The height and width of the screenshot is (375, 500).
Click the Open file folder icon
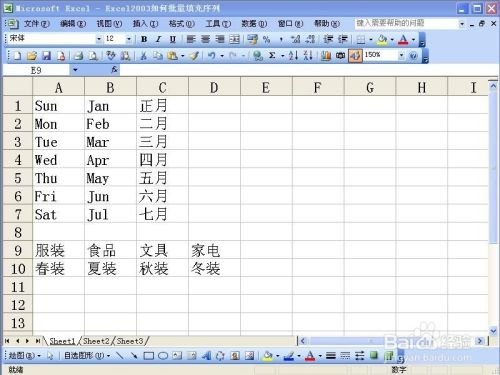pyautogui.click(x=31, y=56)
